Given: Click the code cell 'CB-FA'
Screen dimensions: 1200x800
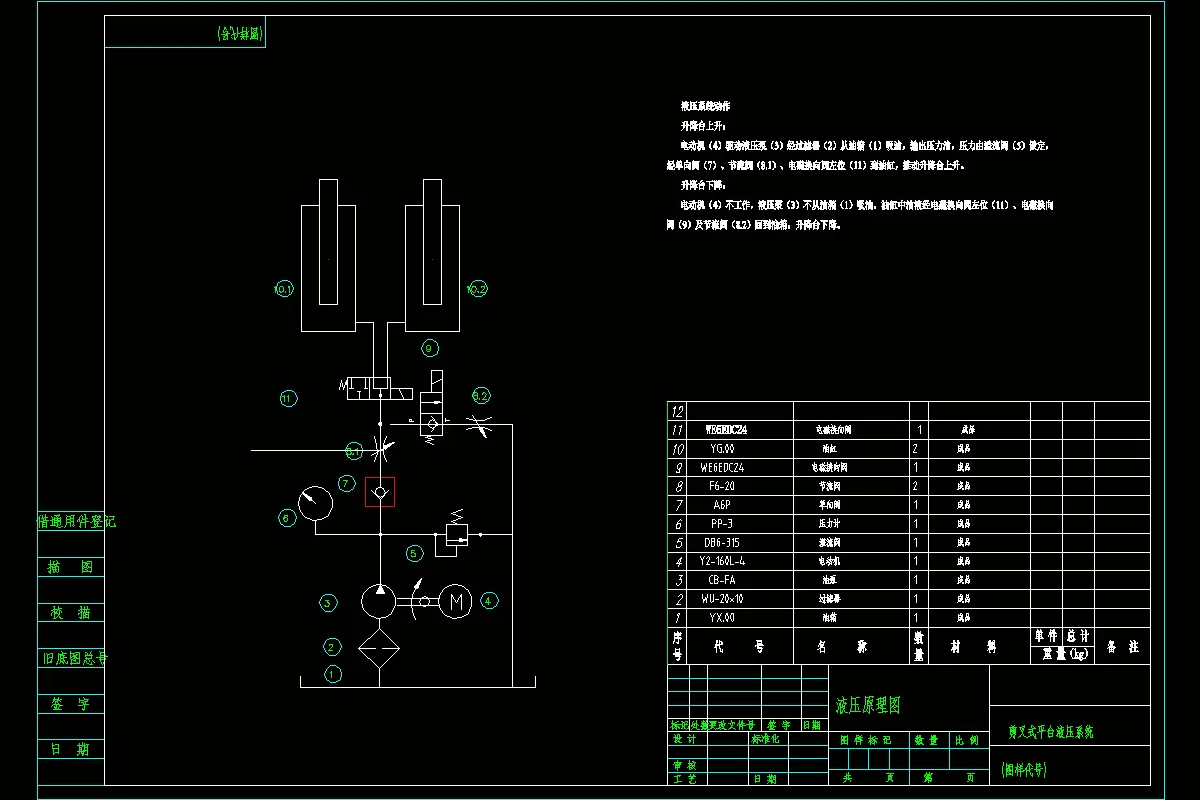Looking at the screenshot, I should coord(722,580).
